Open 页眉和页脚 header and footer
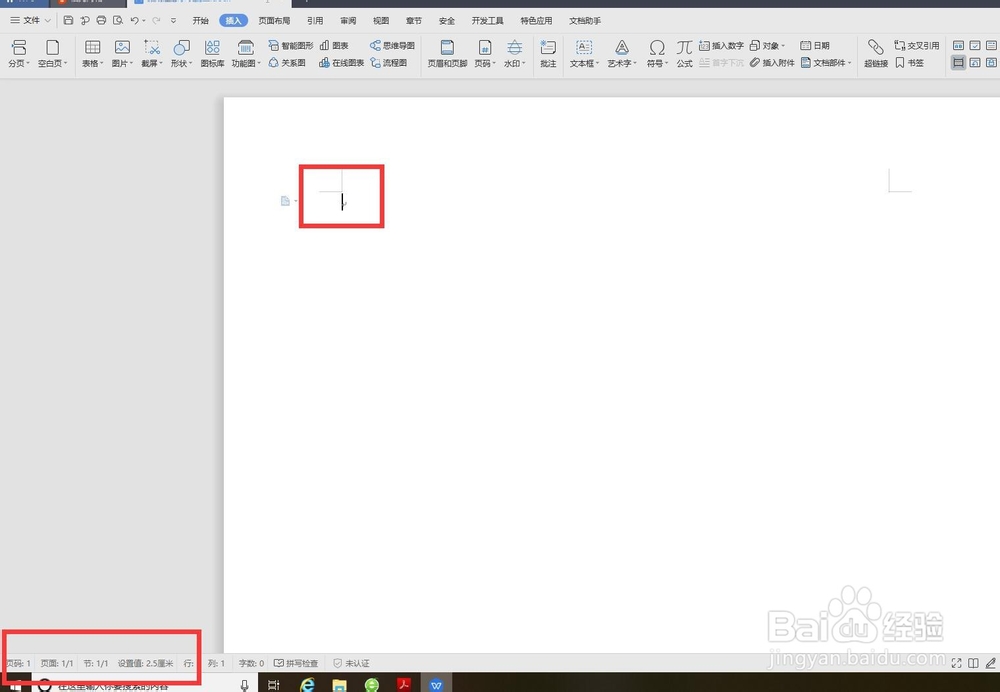Viewport: 1000px width, 692px height. coord(447,53)
